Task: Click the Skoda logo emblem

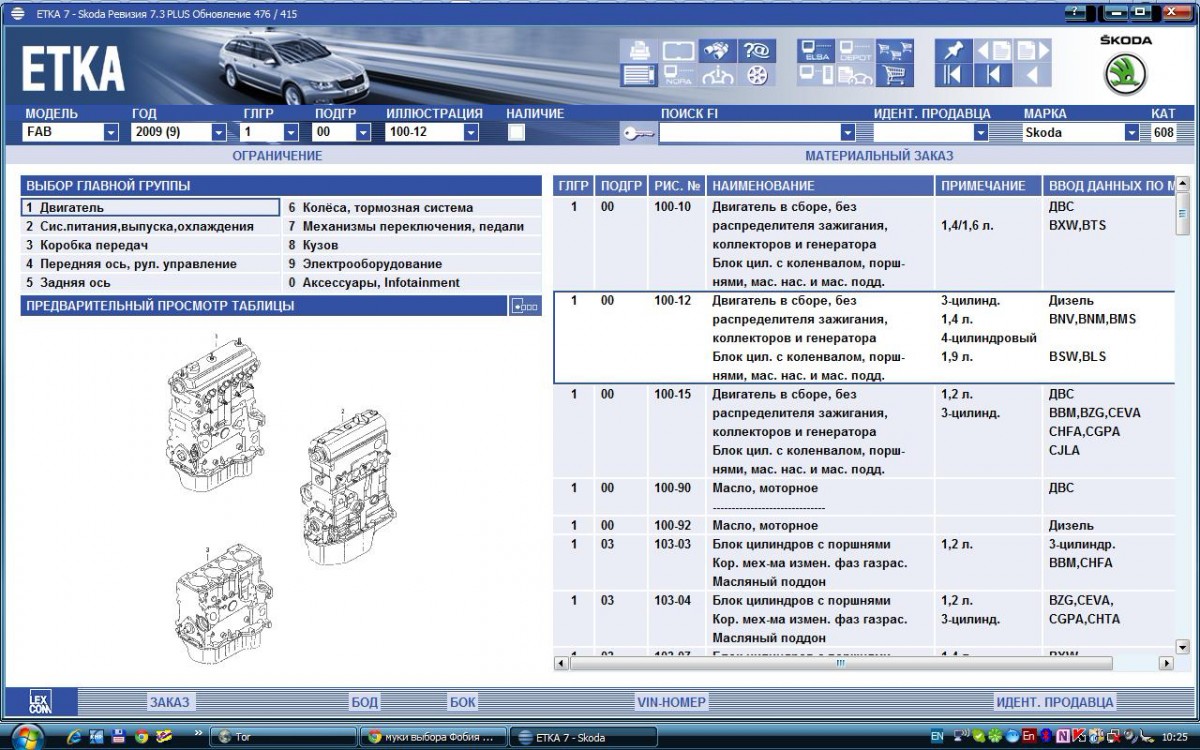Action: [1126, 75]
